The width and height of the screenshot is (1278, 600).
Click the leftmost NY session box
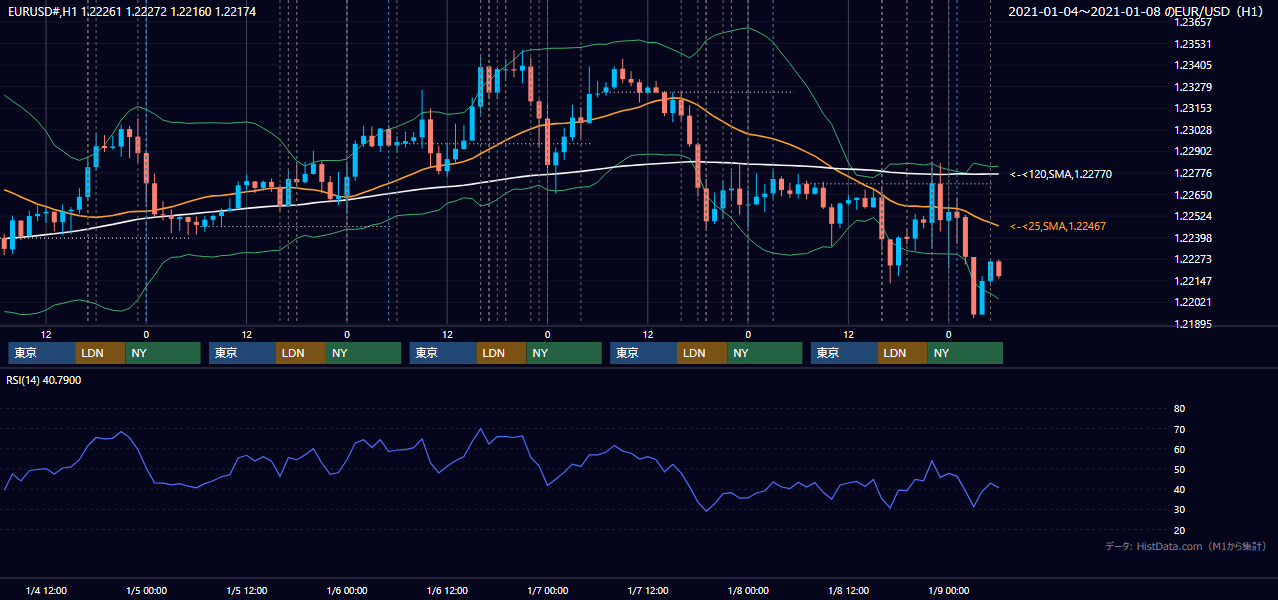pos(163,353)
